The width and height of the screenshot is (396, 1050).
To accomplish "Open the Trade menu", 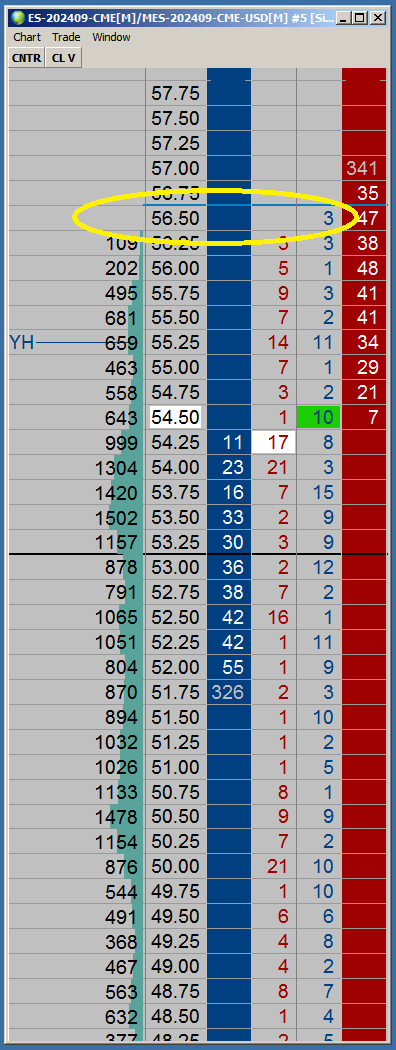I will pyautogui.click(x=66, y=38).
